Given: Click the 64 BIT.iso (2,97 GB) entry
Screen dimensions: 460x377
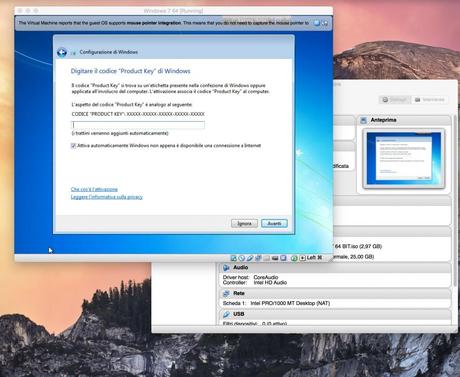Looking at the screenshot, I should (x=358, y=246).
